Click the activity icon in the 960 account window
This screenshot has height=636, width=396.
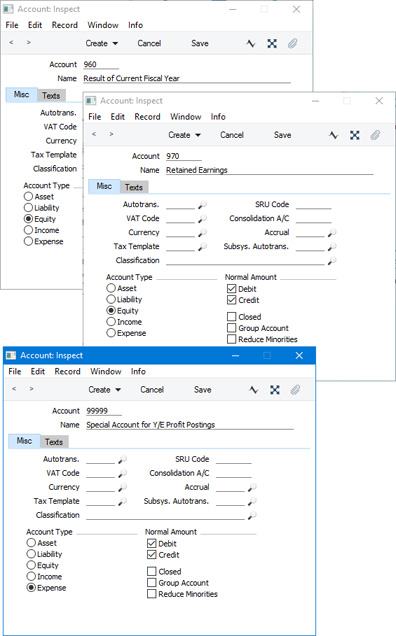click(251, 43)
